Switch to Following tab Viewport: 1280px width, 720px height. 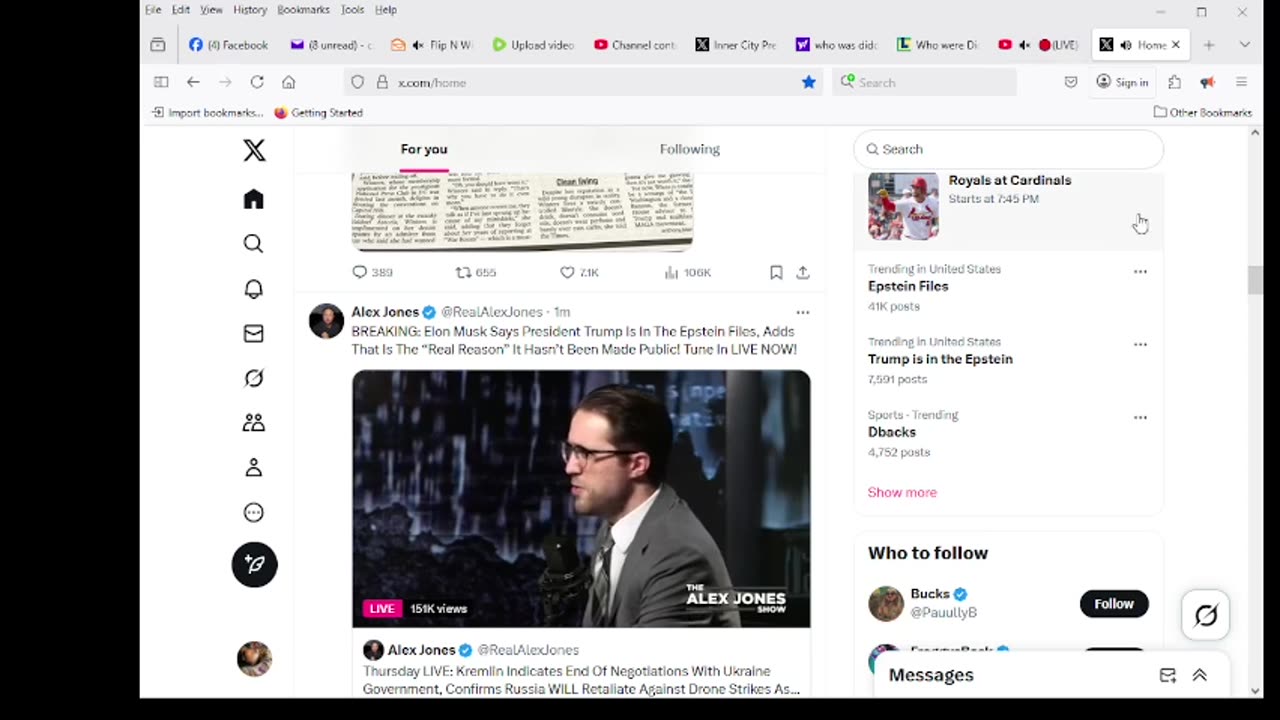tap(690, 149)
